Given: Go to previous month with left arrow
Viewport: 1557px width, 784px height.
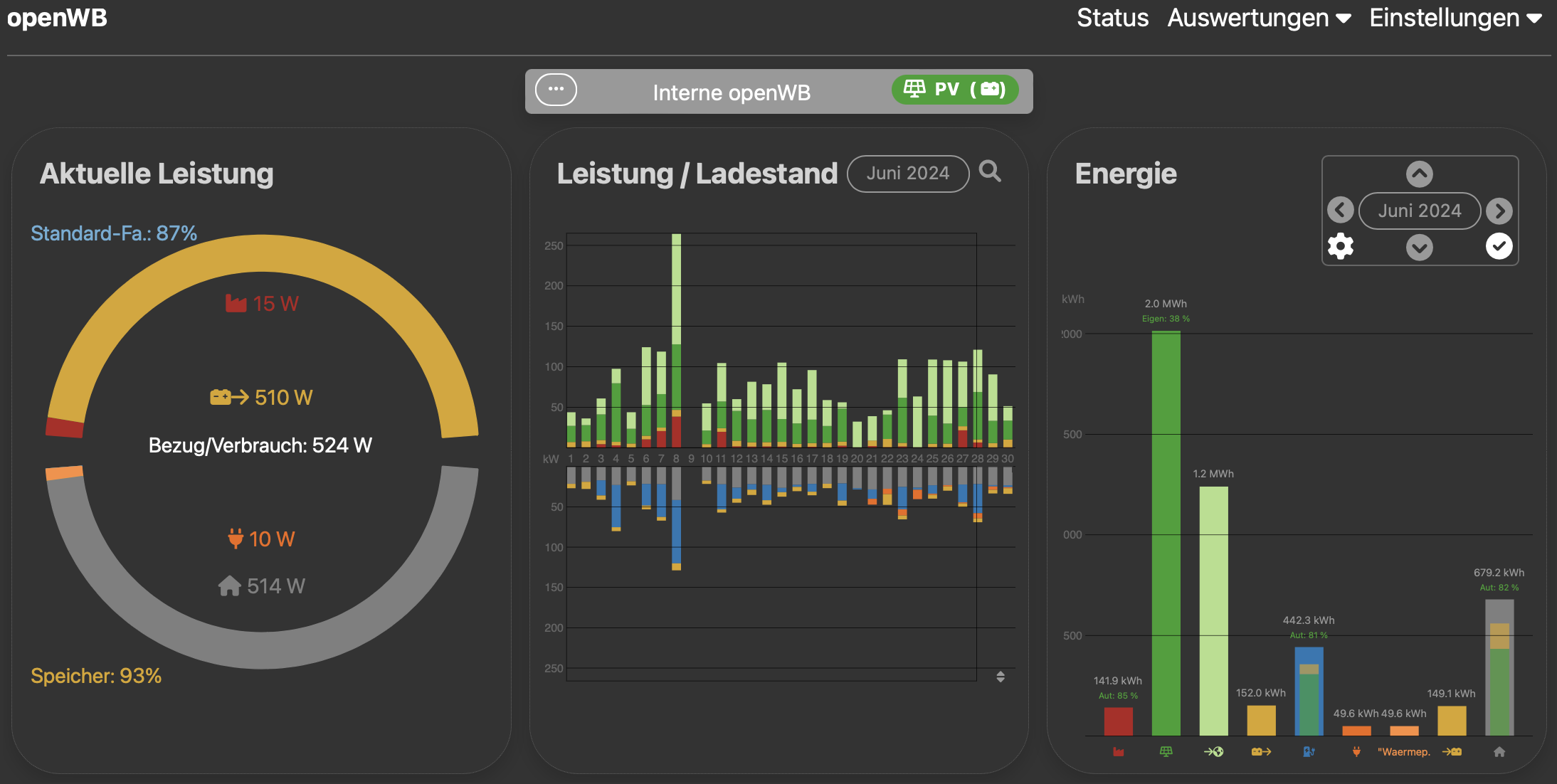Looking at the screenshot, I should coord(1341,210).
